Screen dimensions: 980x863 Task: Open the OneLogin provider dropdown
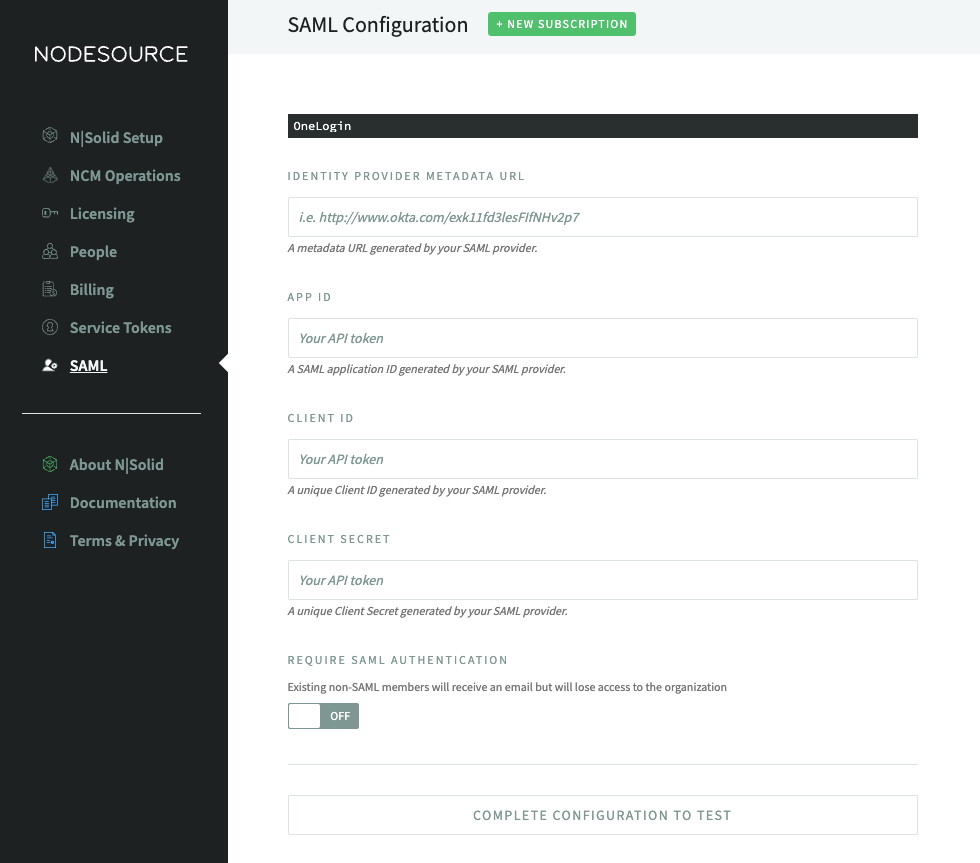tap(602, 126)
